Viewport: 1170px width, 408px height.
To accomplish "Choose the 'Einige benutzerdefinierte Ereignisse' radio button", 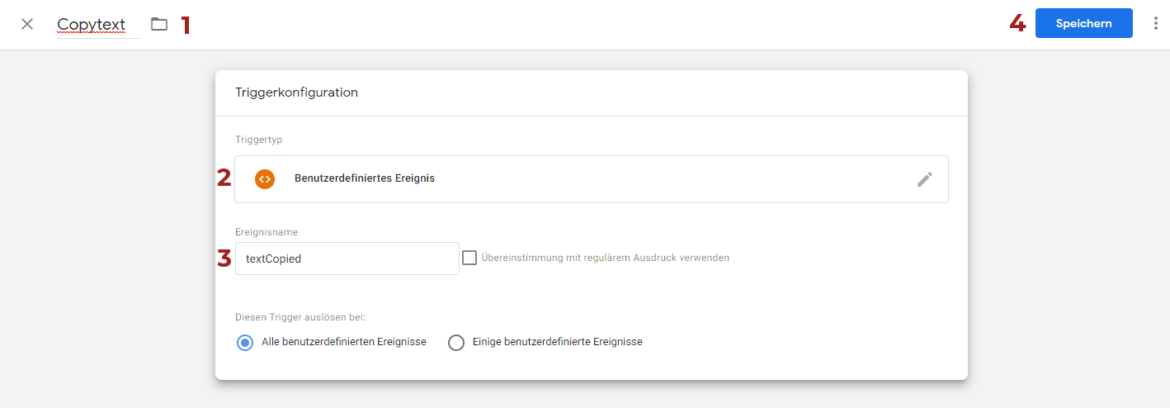I will point(456,342).
